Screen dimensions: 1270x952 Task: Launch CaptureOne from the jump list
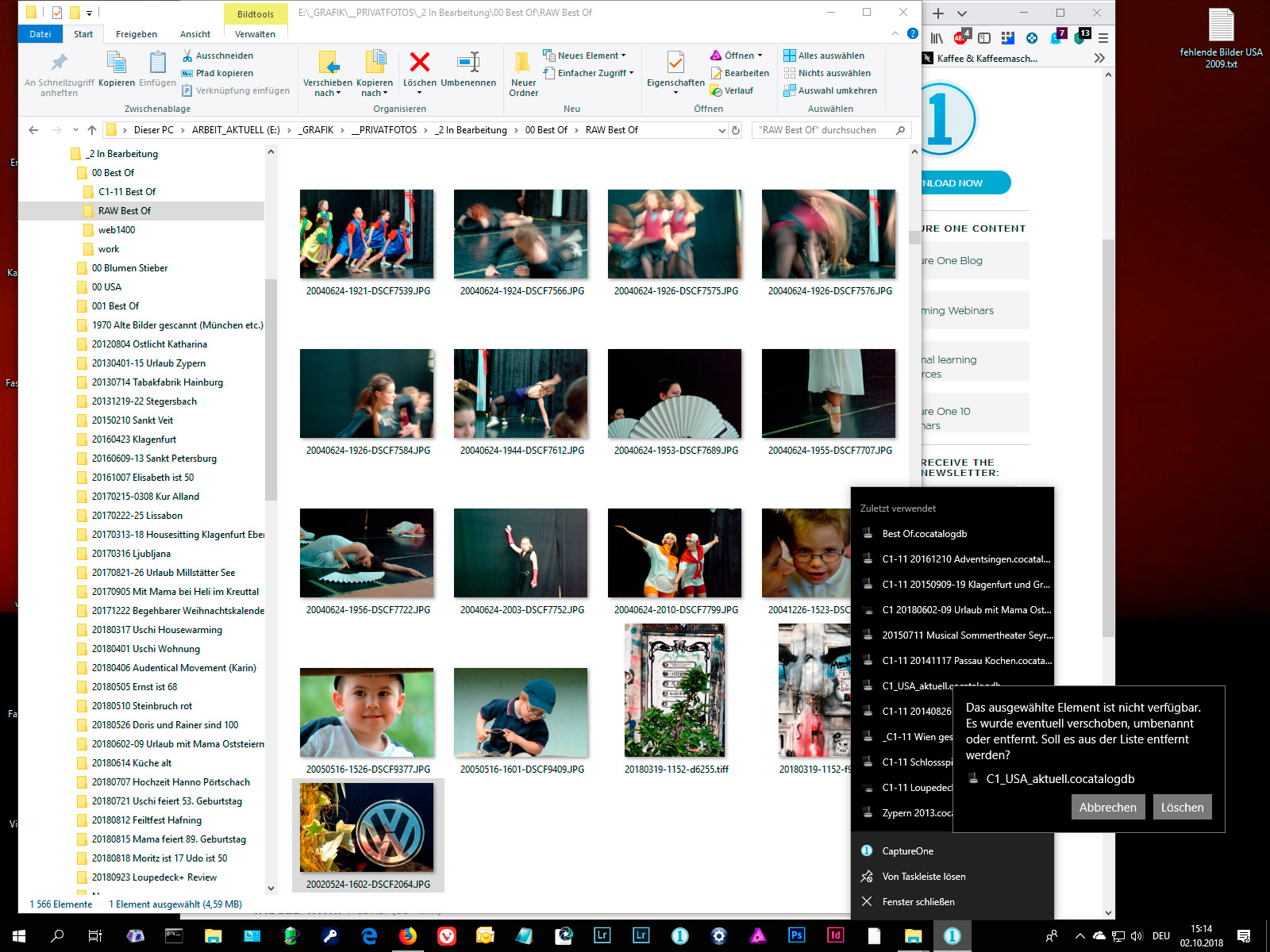952,851
